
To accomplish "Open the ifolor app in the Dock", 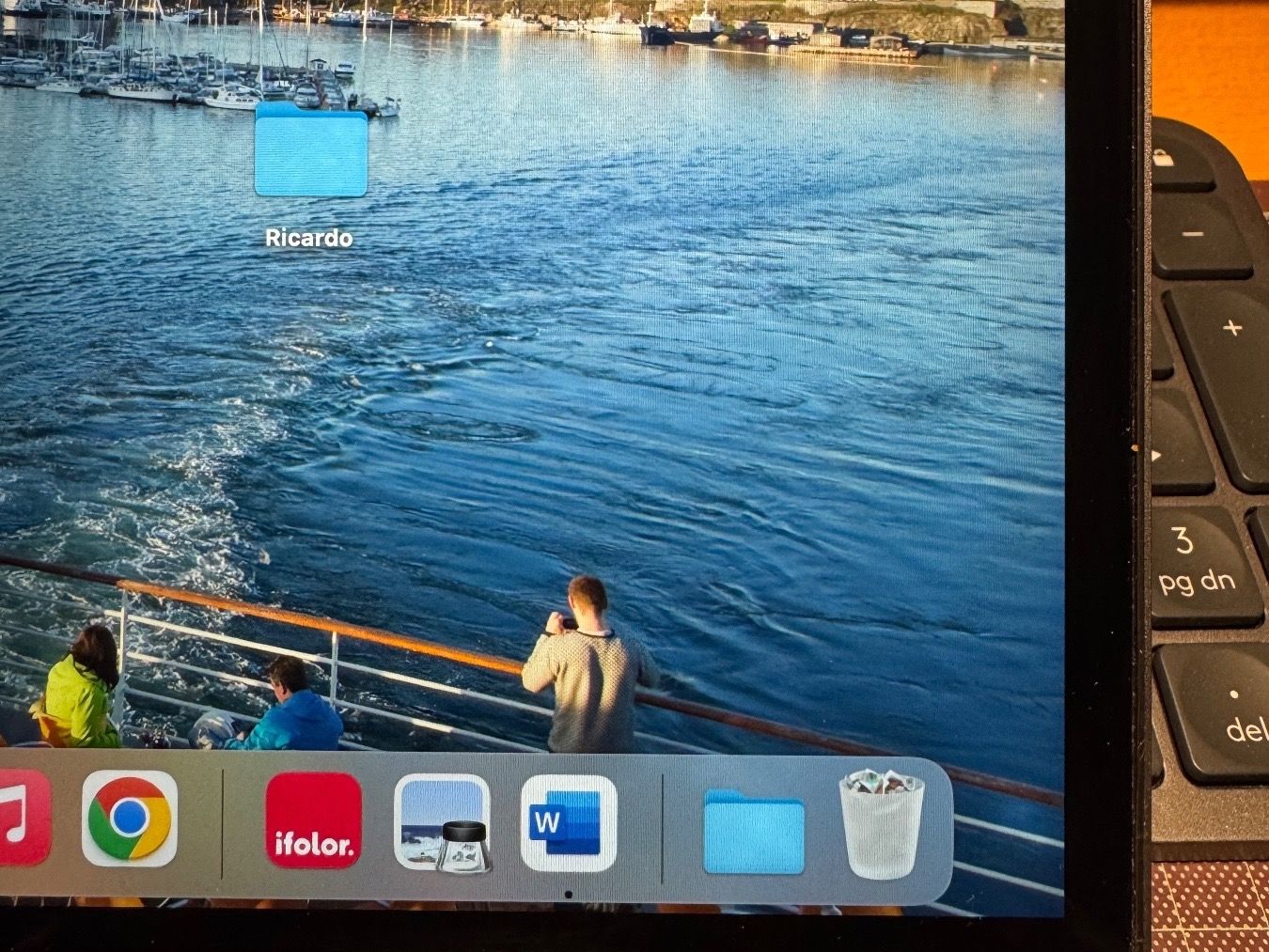I will [x=314, y=821].
